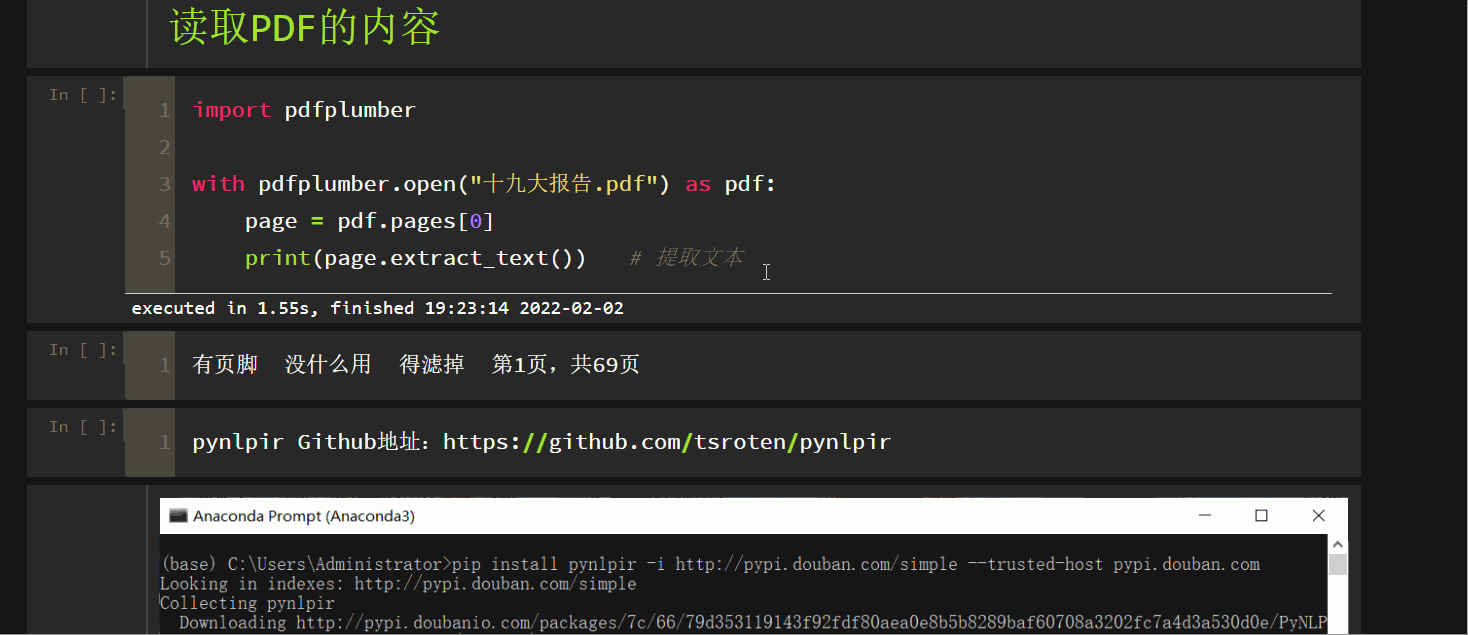
Task: Click the execution timestamp status line
Action: pos(377,308)
